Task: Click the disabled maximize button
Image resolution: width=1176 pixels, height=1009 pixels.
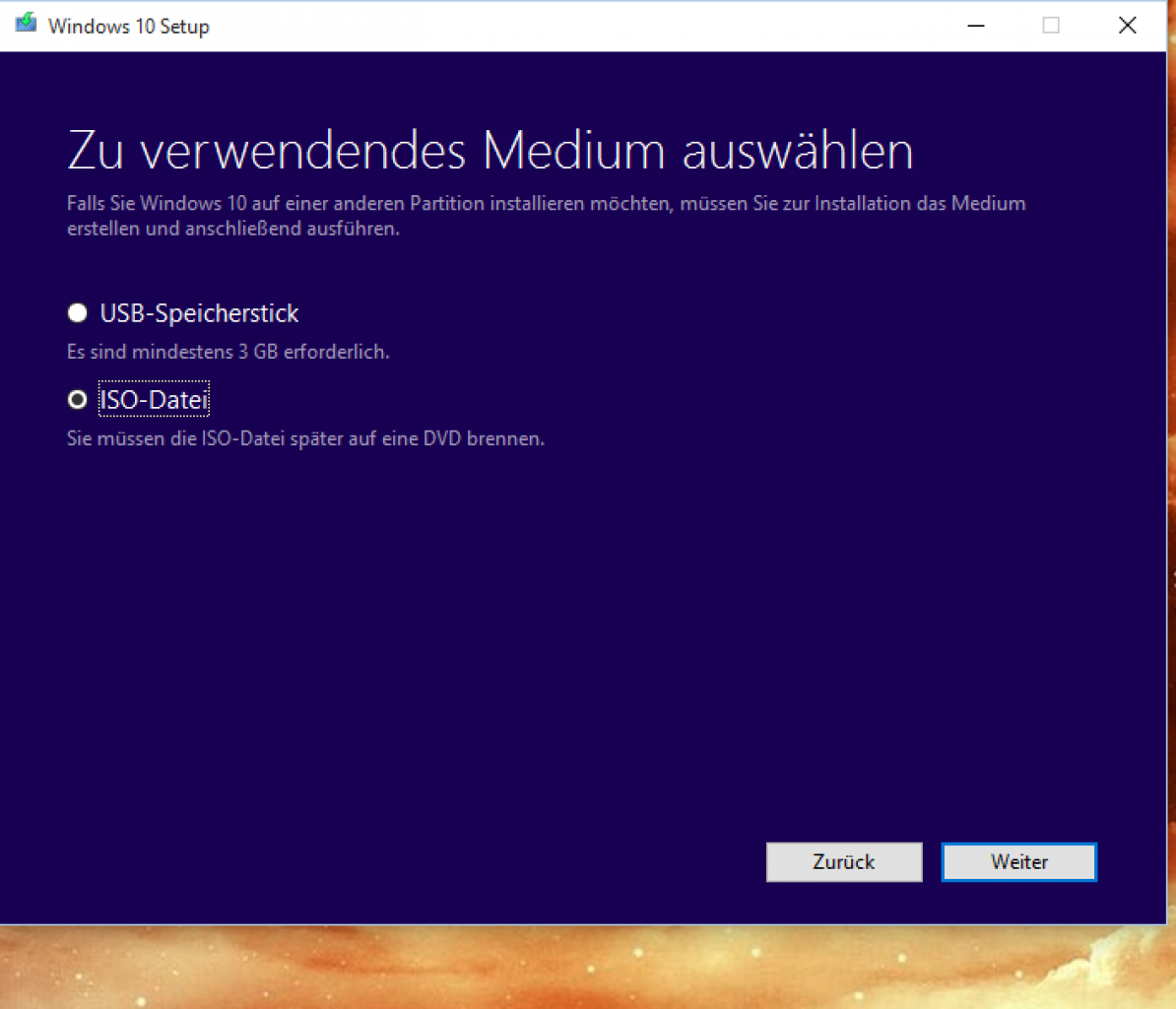Action: click(1051, 26)
